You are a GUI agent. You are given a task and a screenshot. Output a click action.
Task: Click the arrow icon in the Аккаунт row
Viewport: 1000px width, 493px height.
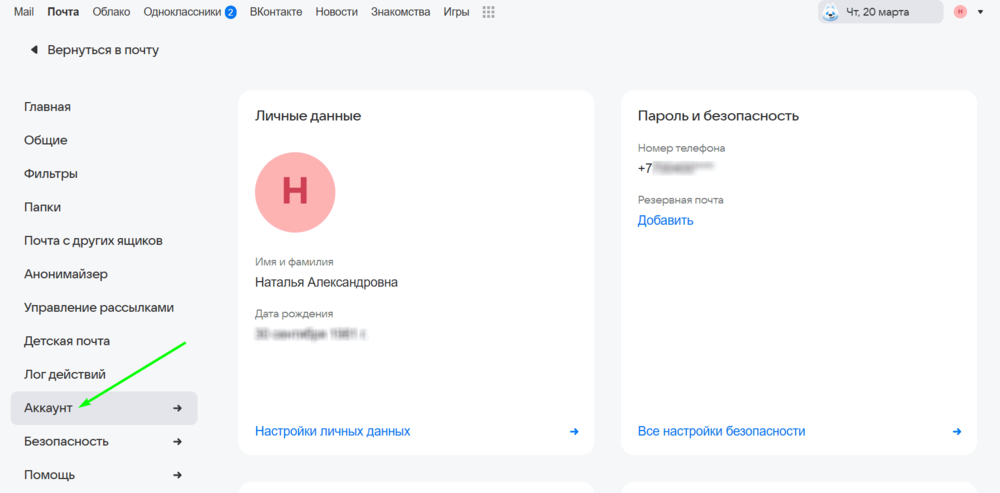point(178,408)
